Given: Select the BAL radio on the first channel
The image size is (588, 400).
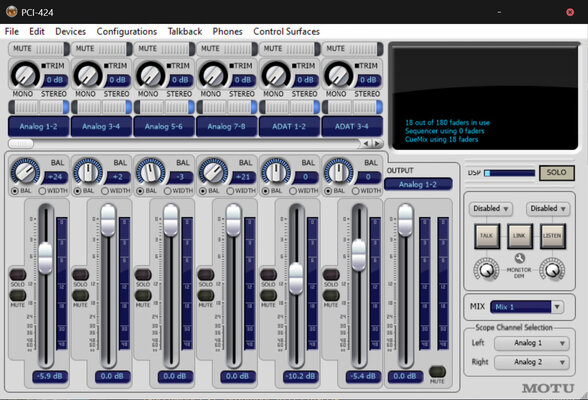Looking at the screenshot, I should (x=15, y=191).
